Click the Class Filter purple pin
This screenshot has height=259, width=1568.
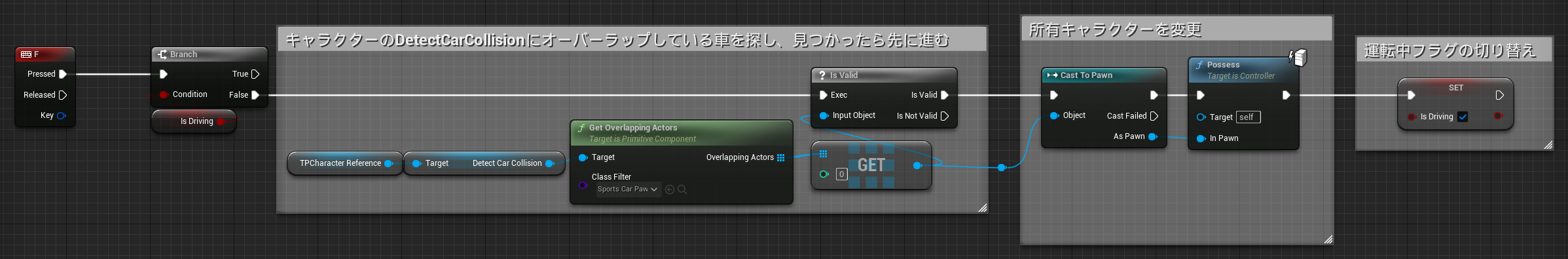click(583, 186)
